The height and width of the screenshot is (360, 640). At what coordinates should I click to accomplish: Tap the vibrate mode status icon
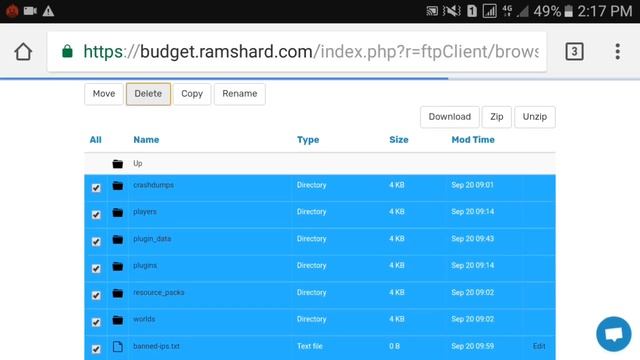pyautogui.click(x=452, y=11)
